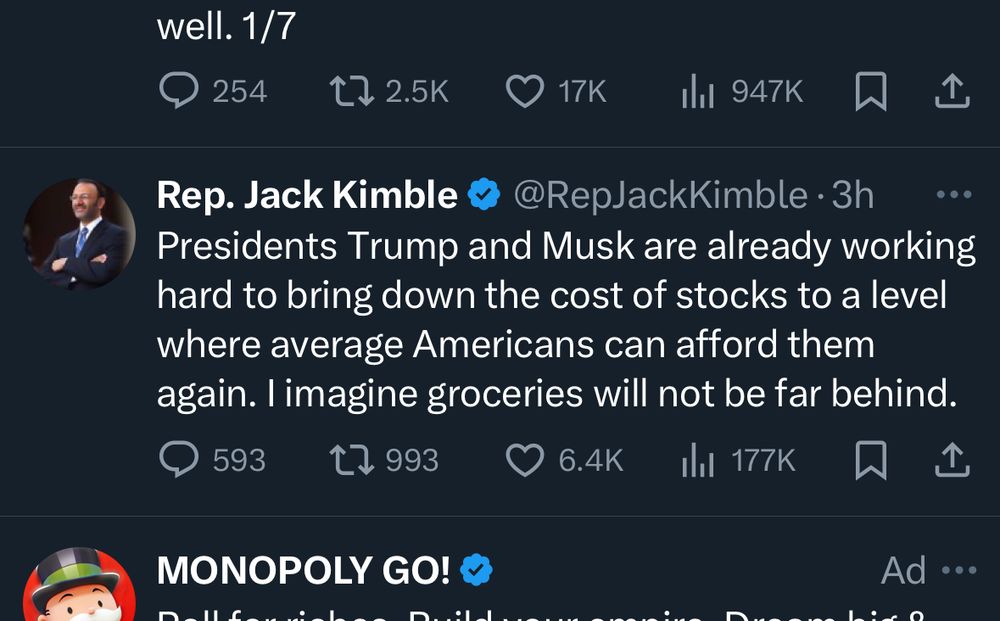
Task: Click Jack Kimble's verified badge
Action: point(485,195)
